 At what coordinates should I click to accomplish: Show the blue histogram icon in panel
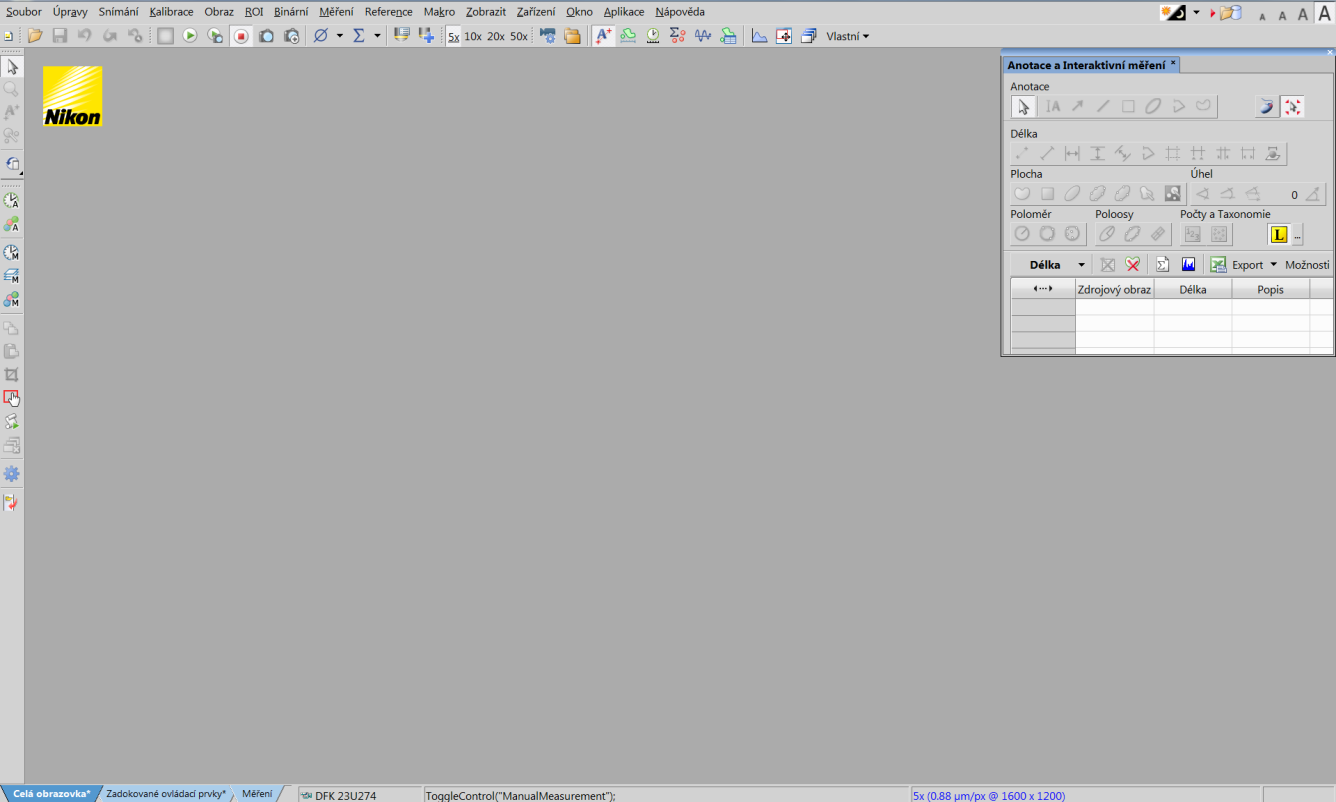(x=1188, y=265)
